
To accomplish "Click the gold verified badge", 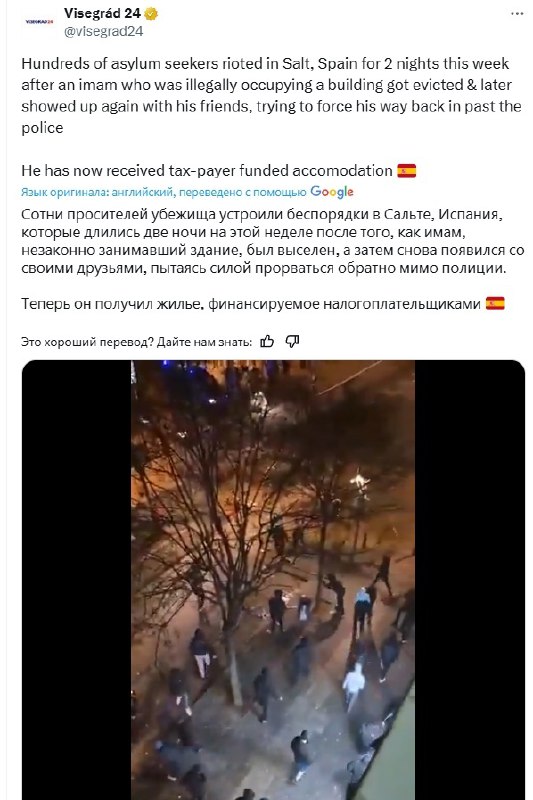I will [151, 14].
